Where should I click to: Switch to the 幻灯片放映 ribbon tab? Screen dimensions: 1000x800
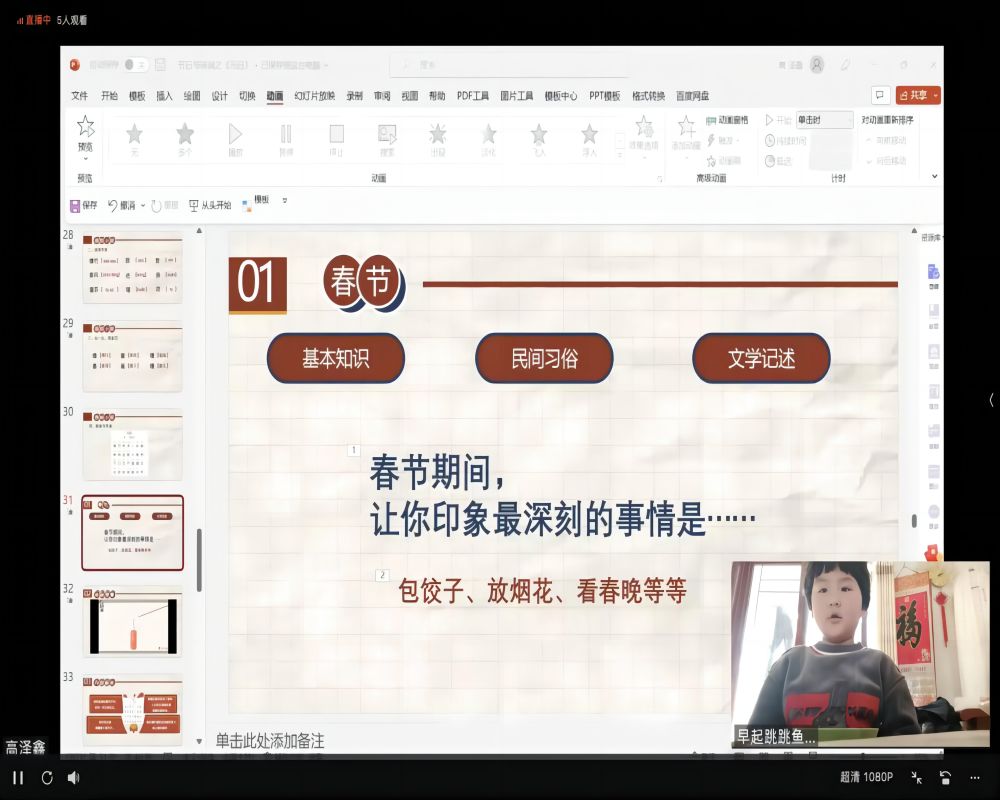(314, 96)
